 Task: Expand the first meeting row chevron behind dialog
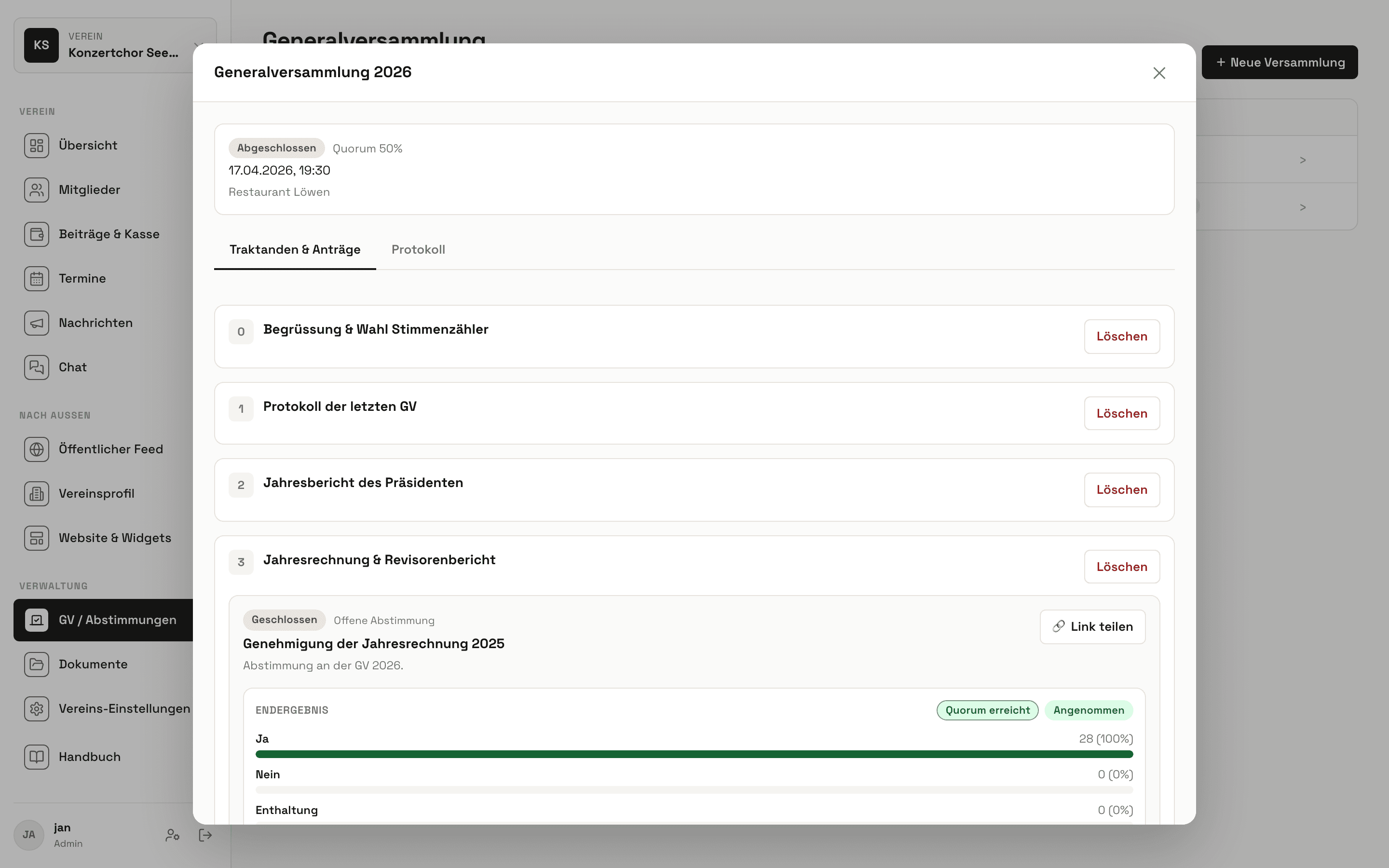(x=1302, y=160)
